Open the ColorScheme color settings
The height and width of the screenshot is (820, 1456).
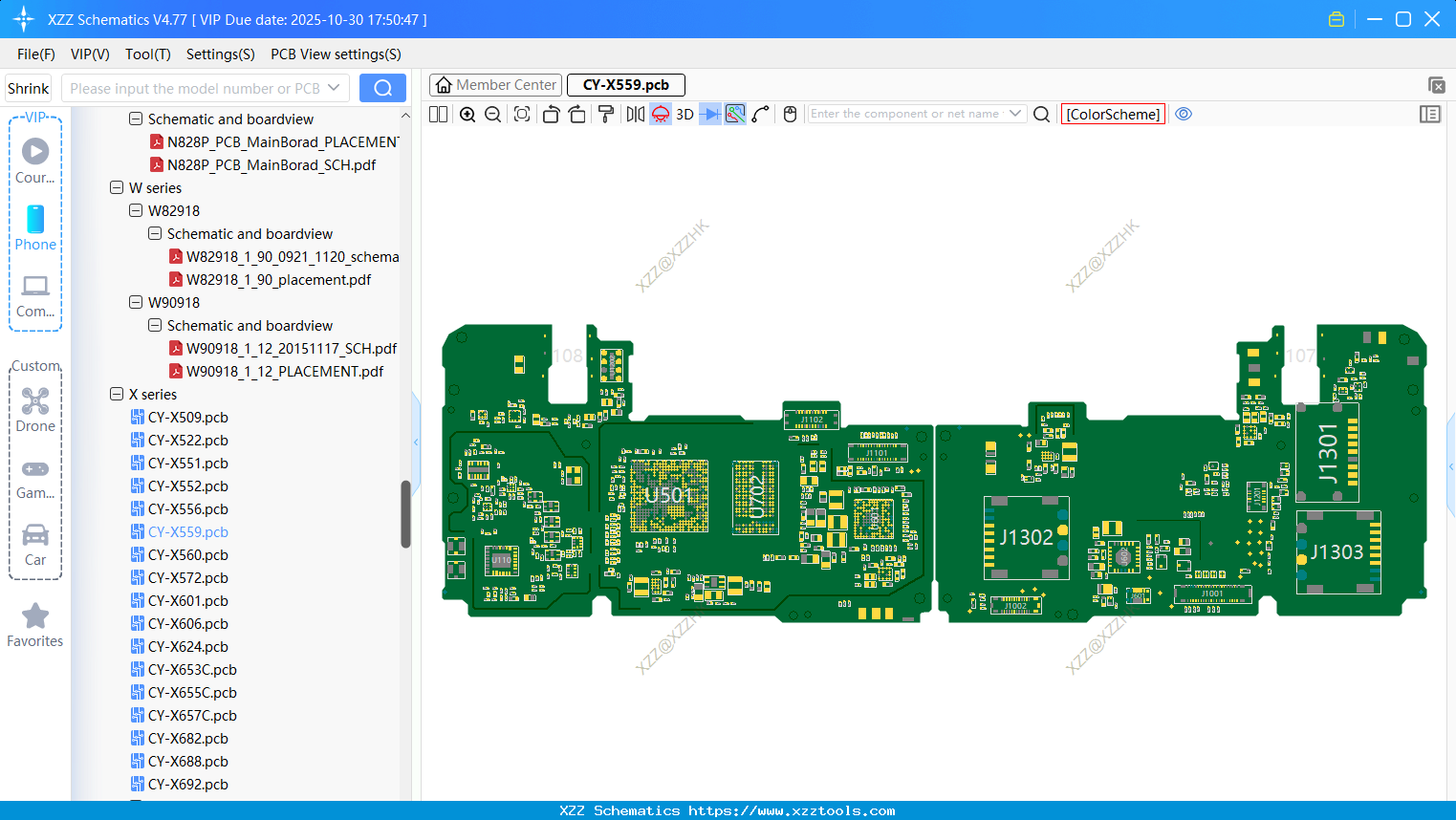click(x=1112, y=114)
